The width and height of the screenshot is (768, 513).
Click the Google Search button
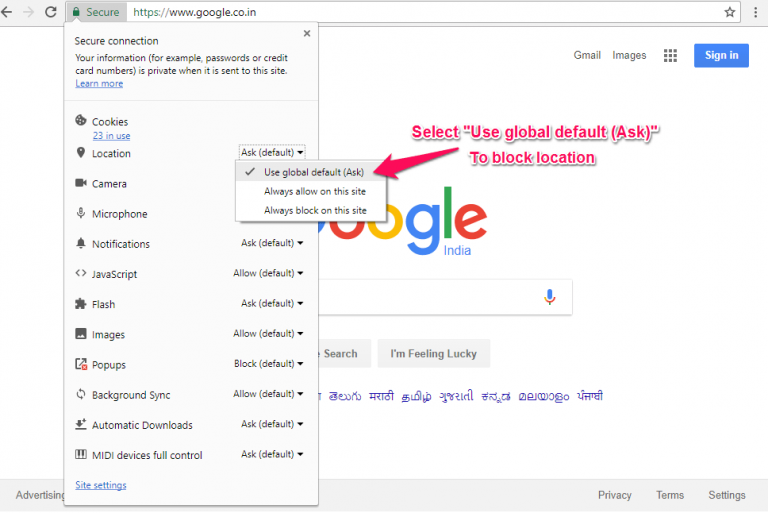point(345,353)
